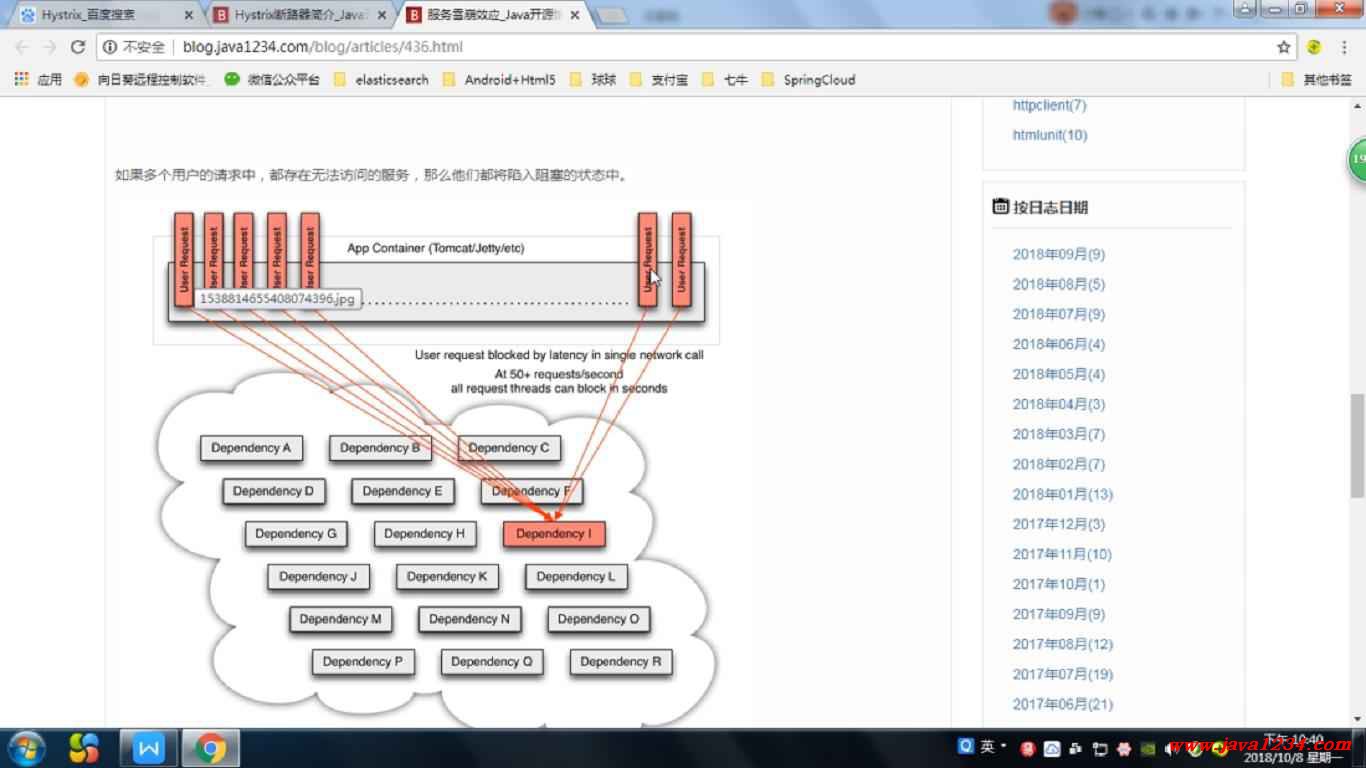The image size is (1366, 768).
Task: Expand the SpringCloud bookmark folder
Action: click(809, 80)
